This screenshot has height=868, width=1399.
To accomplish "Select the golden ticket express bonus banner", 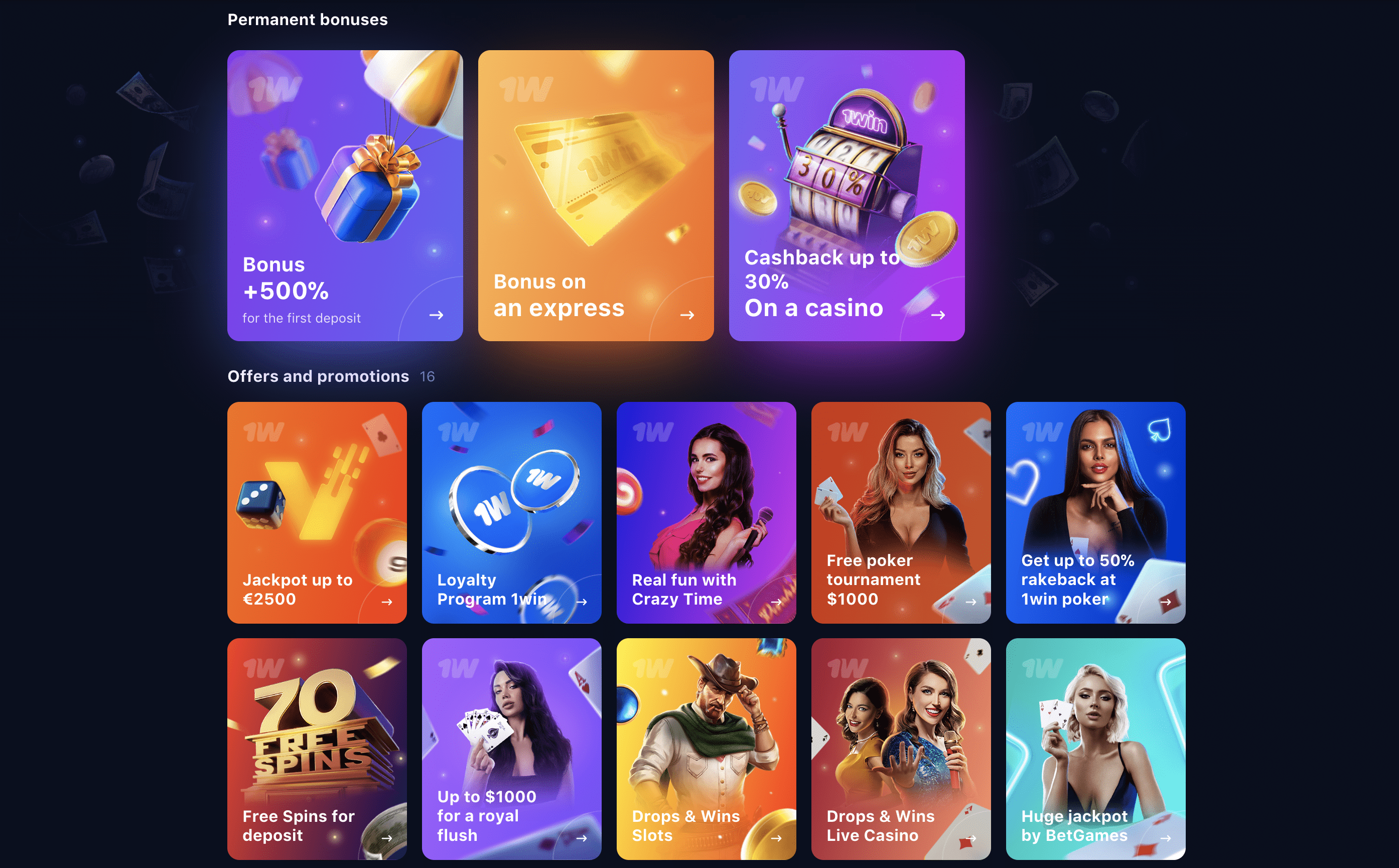I will [596, 195].
